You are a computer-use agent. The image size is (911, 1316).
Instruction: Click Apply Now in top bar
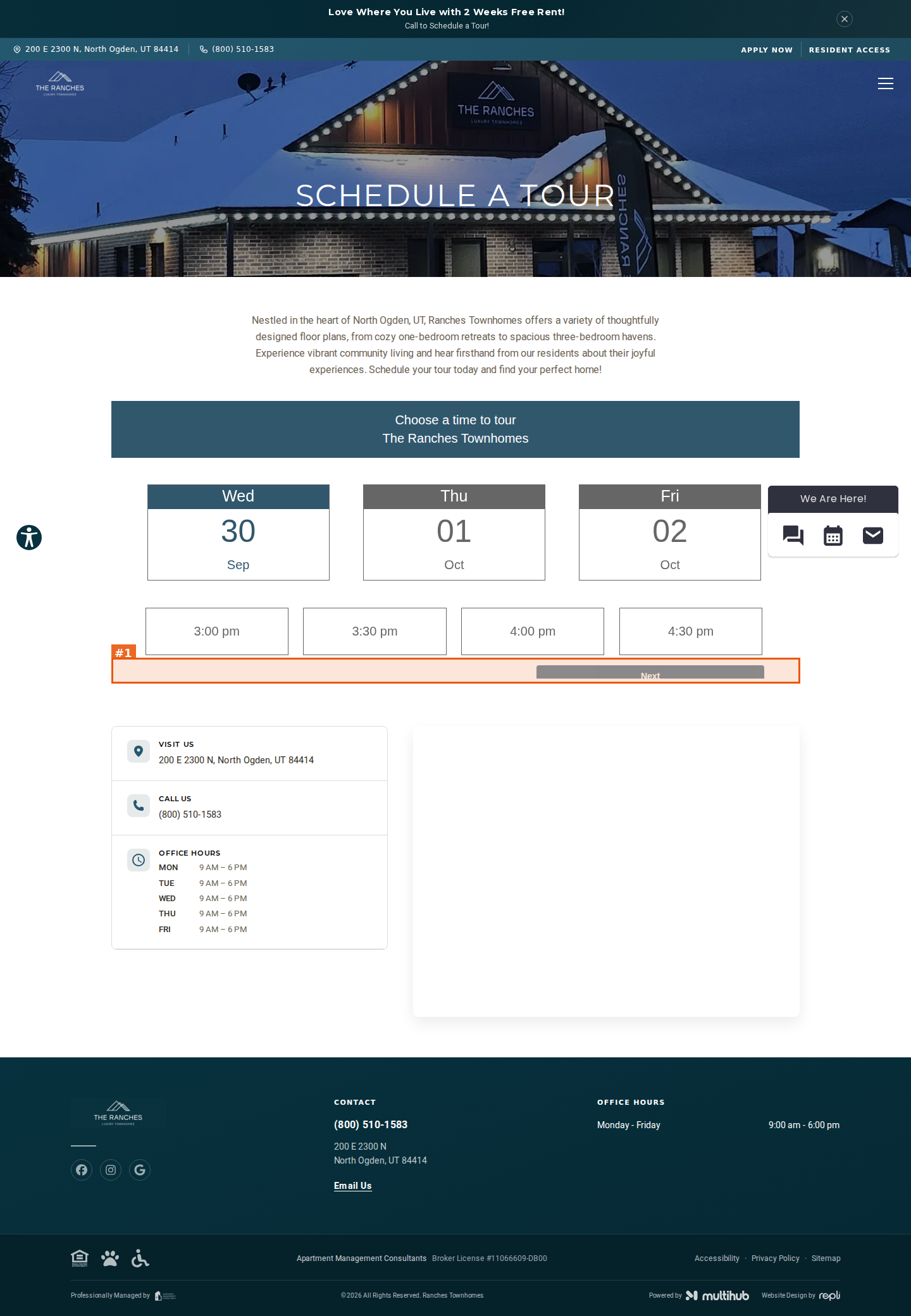767,50
